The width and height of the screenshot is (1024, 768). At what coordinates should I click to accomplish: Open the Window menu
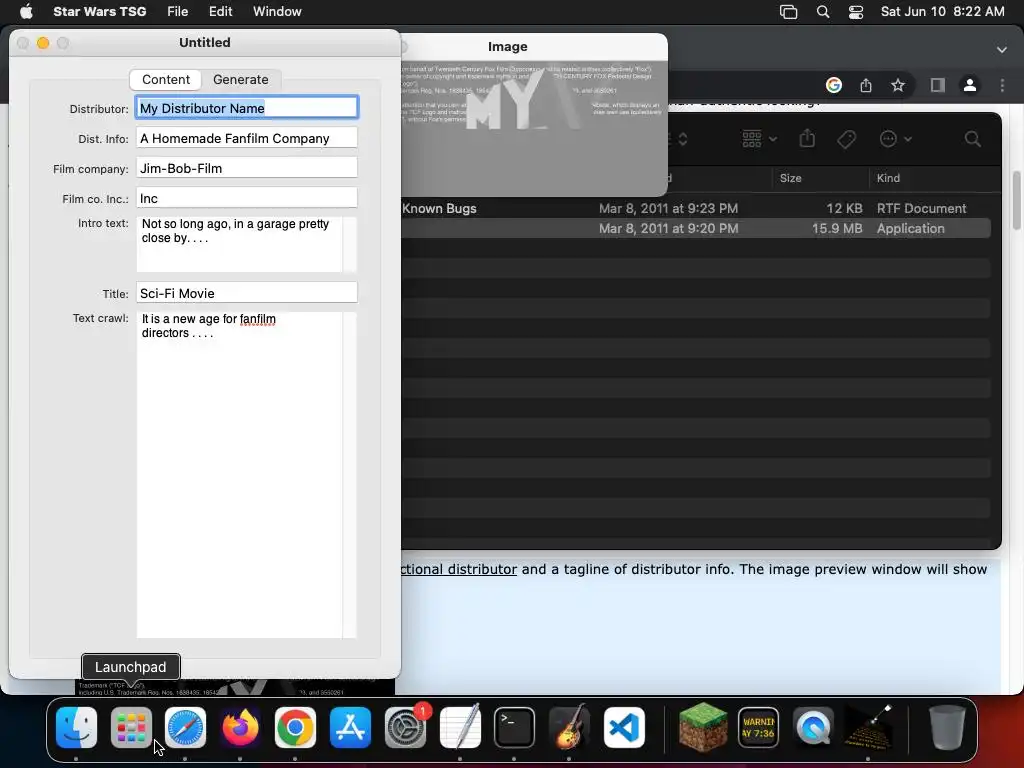[277, 12]
